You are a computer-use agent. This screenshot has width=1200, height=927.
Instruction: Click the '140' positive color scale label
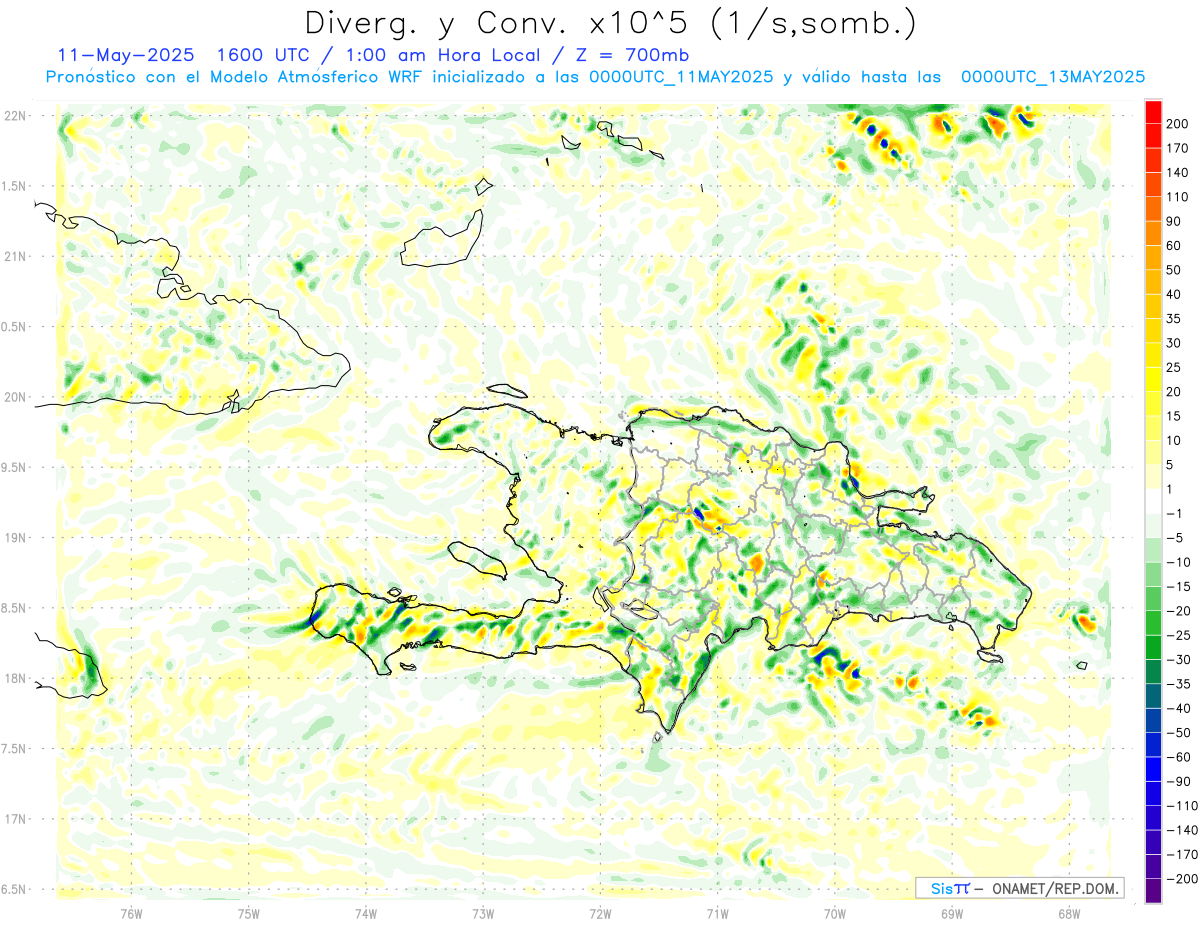point(1179,172)
